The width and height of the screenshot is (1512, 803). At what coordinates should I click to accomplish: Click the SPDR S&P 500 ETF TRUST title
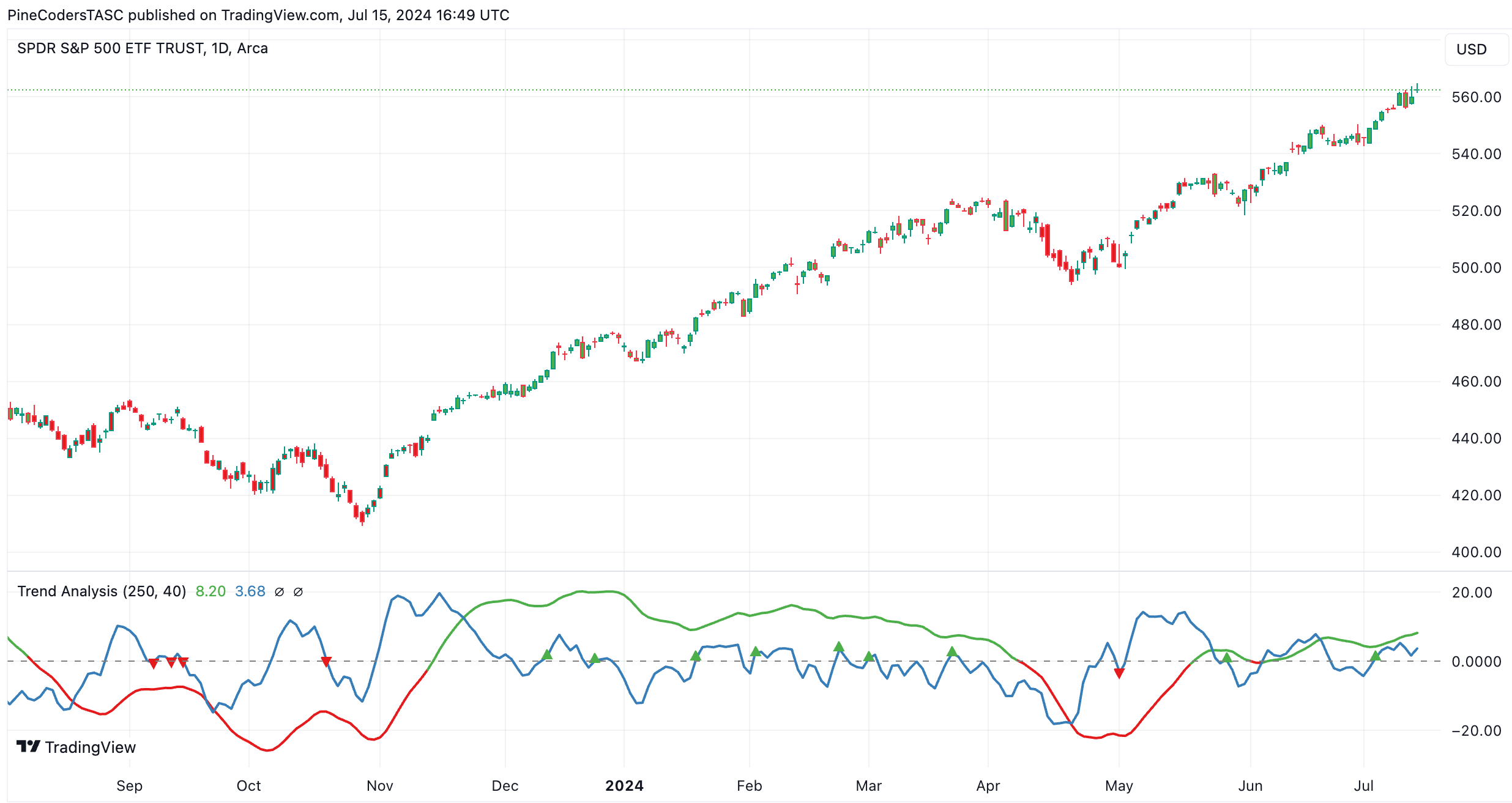pos(142,48)
